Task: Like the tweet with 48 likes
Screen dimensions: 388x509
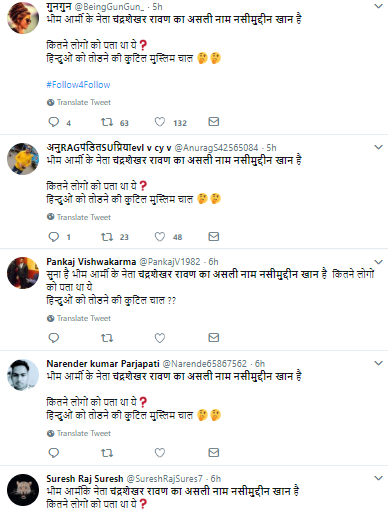Action: tap(160, 237)
